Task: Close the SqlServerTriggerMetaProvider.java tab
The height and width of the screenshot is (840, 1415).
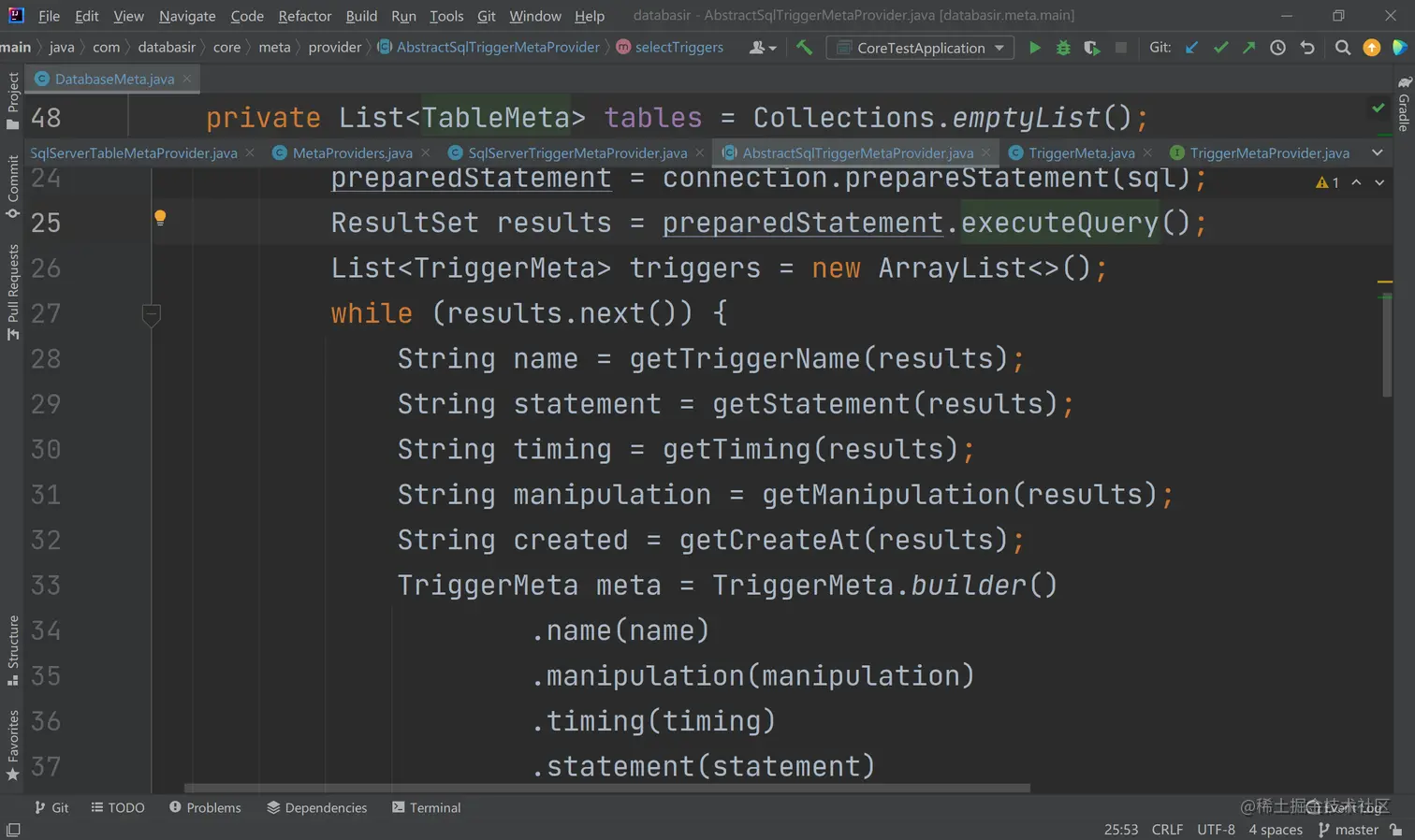Action: 700,152
